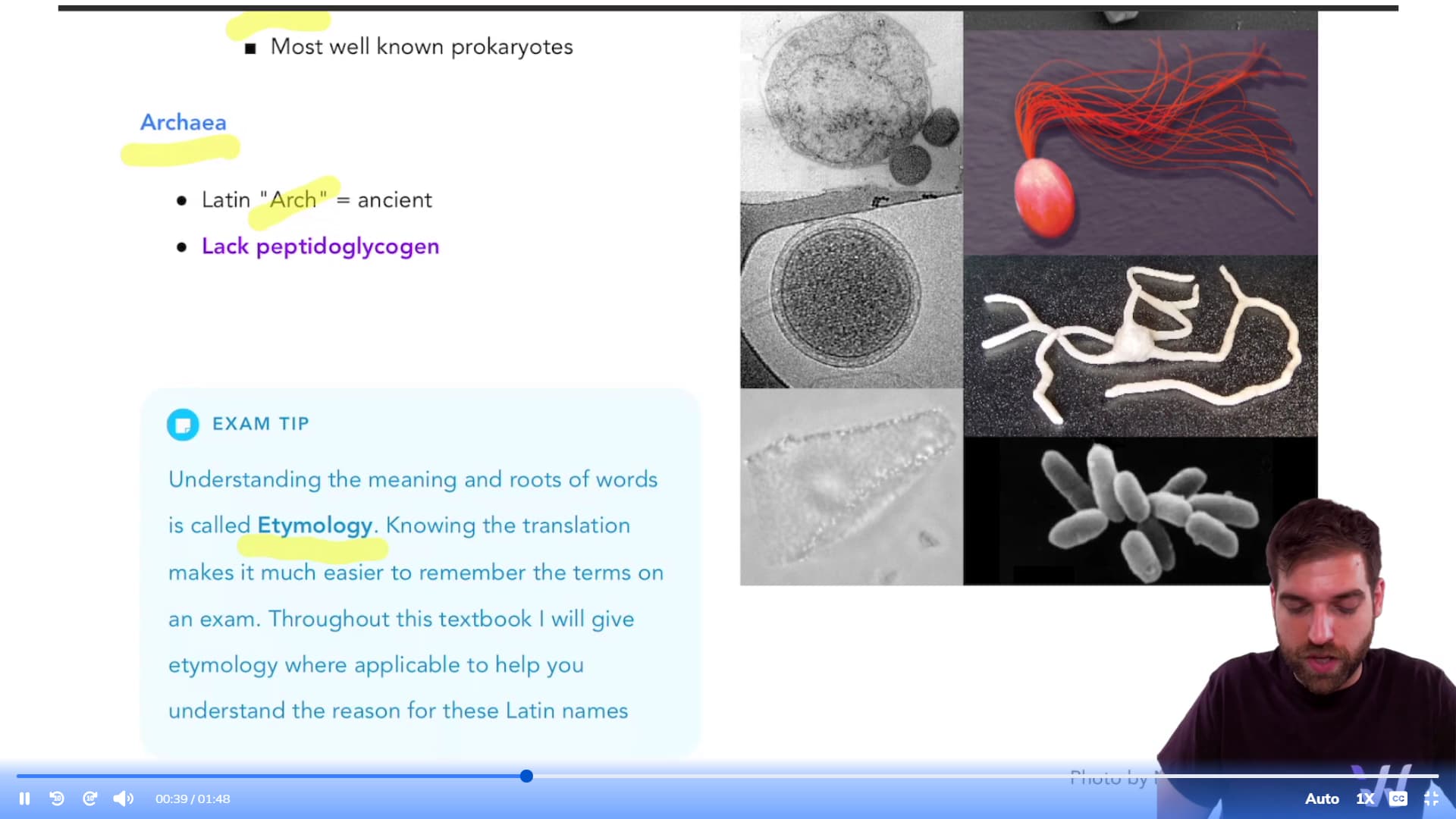The image size is (1456, 819).
Task: Click the video progress bar handle
Action: coord(526,776)
